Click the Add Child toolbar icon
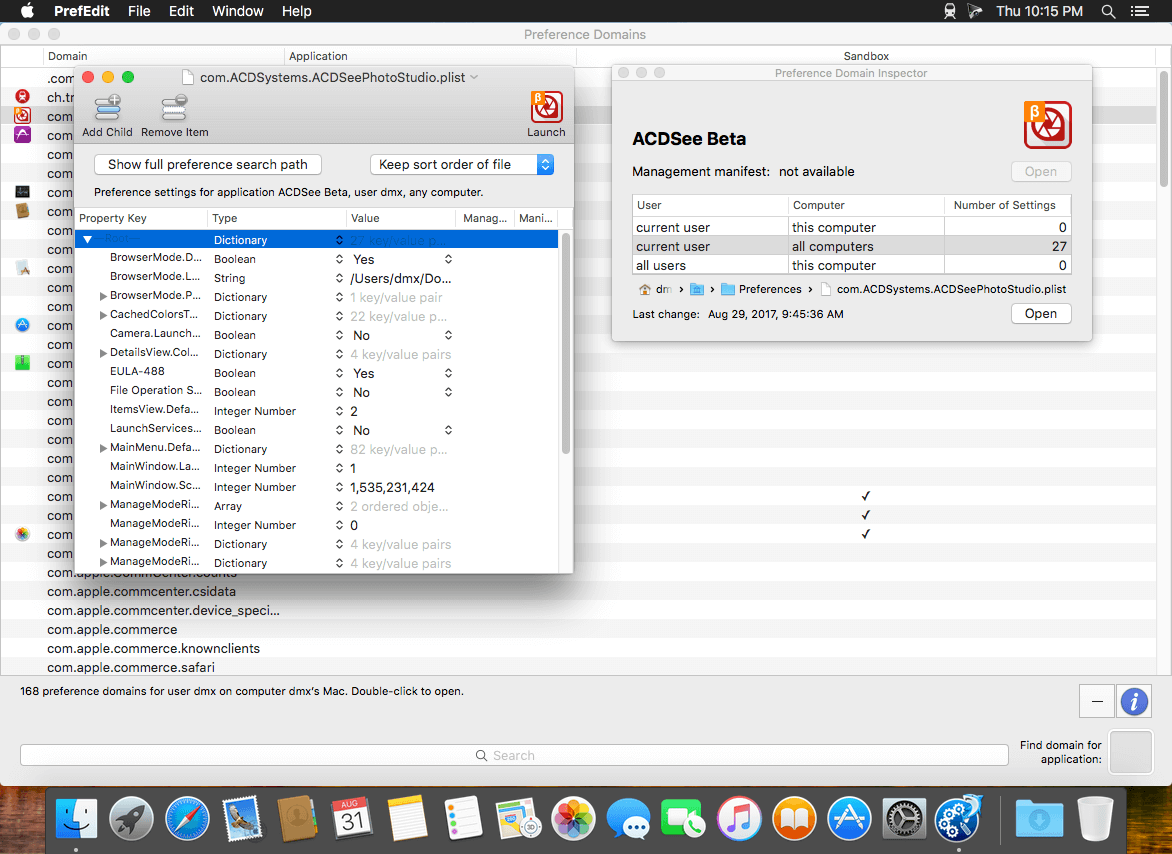1172x854 pixels. coord(108,108)
